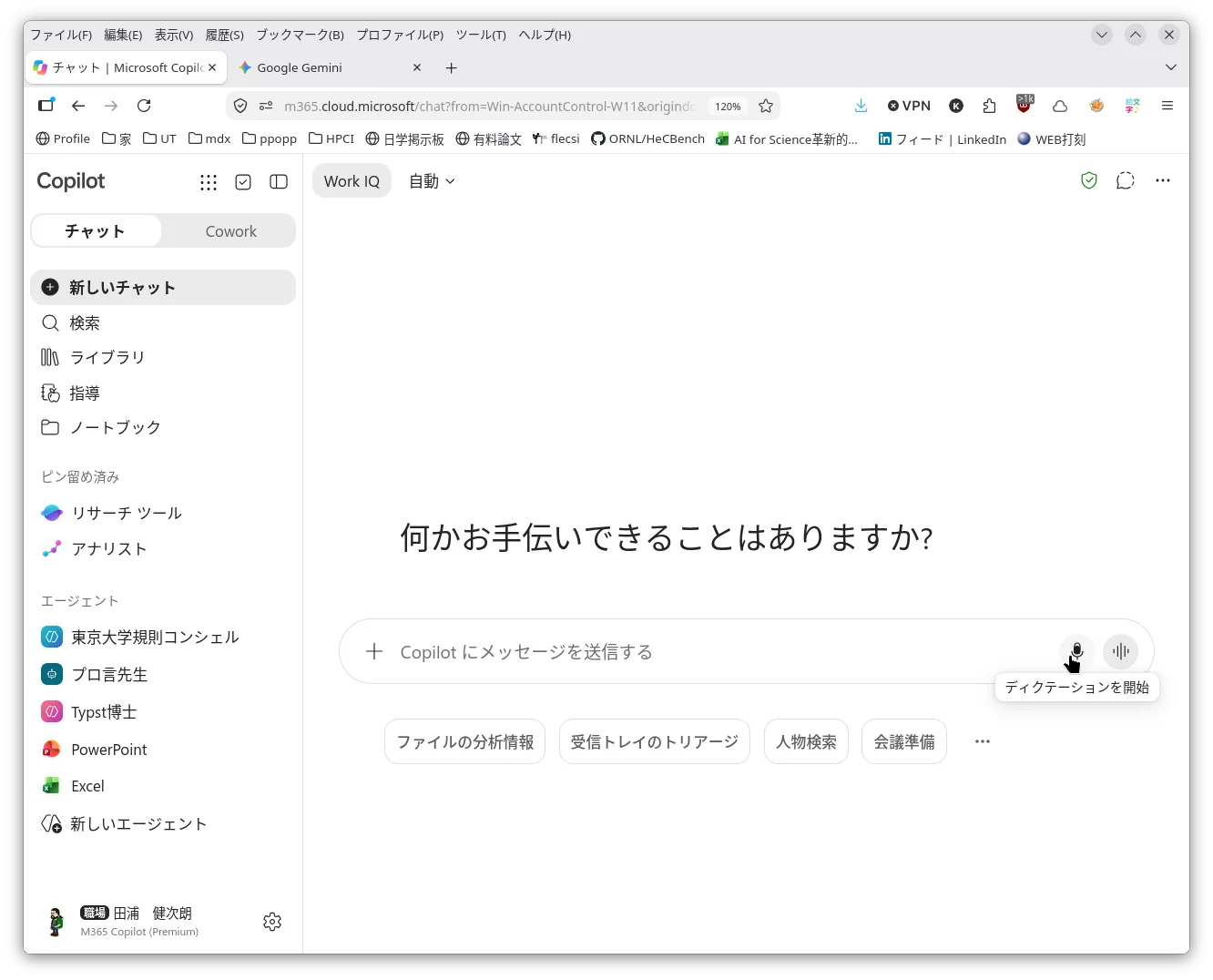The image size is (1213, 980).
Task: Open 履歴(S) menu
Action: tap(224, 35)
